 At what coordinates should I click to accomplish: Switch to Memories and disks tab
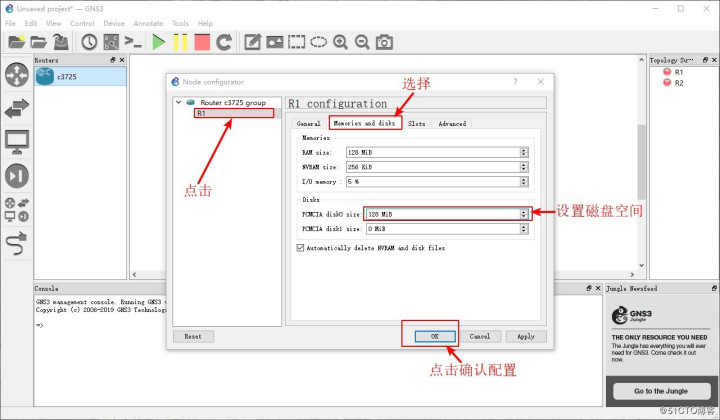(365, 123)
